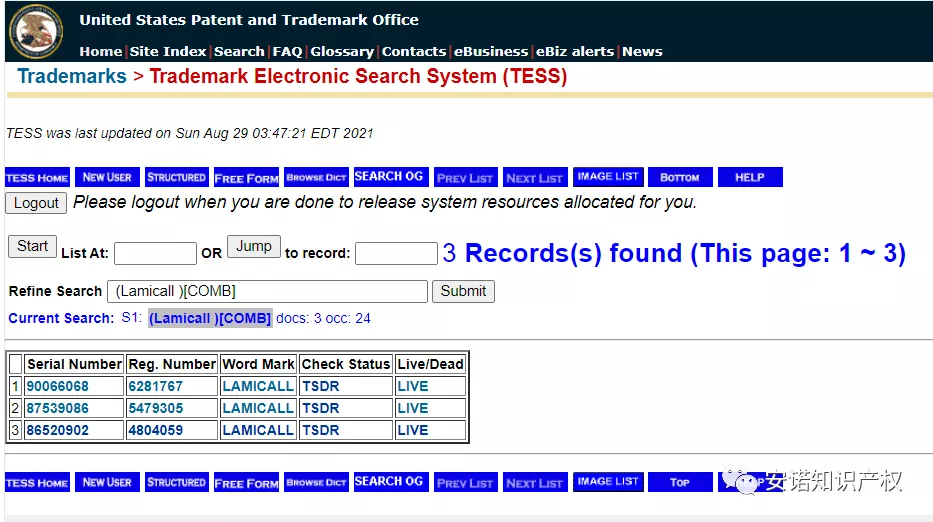Click bottom Next List button
933x522 pixels.
click(x=535, y=482)
